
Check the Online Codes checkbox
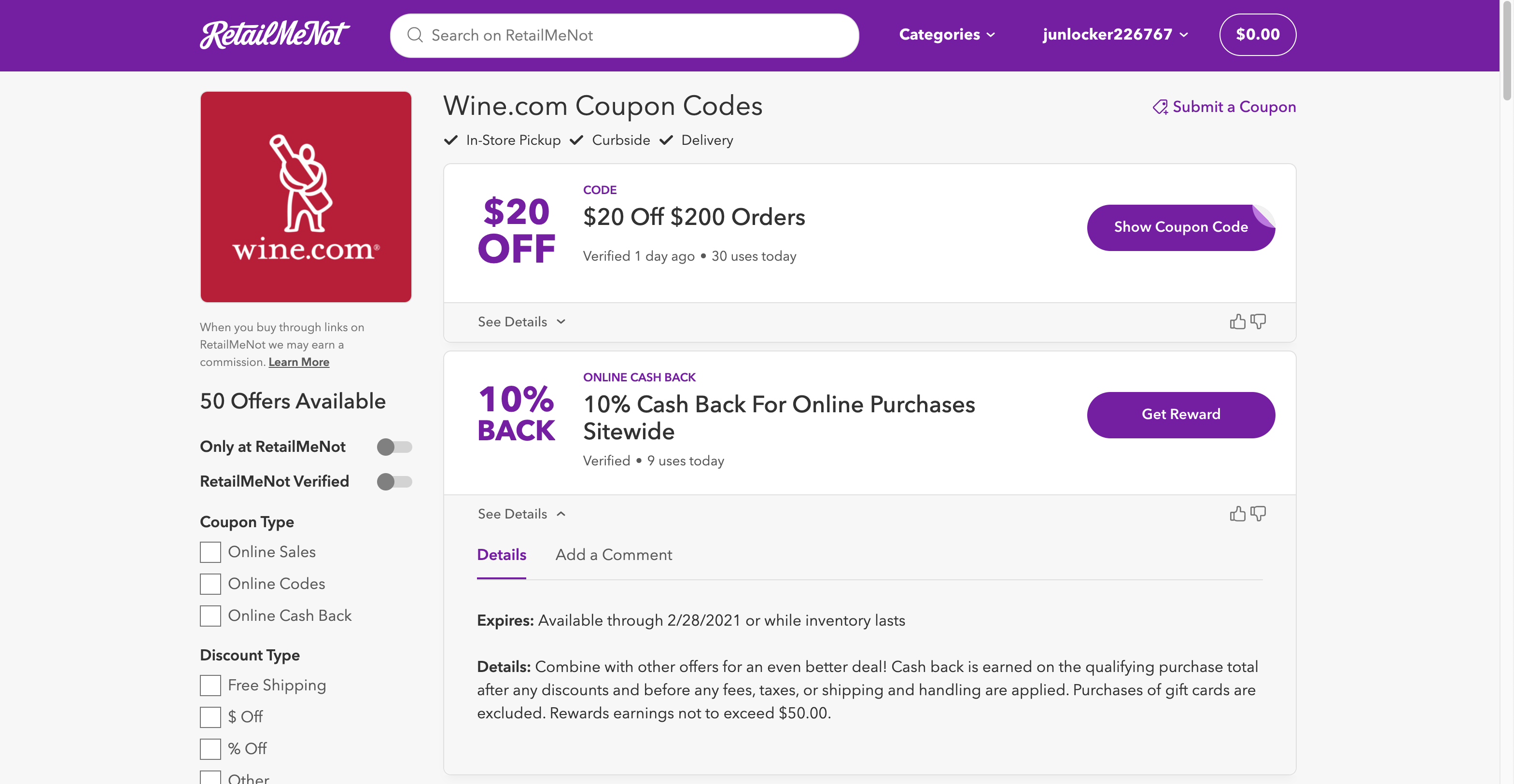tap(210, 584)
